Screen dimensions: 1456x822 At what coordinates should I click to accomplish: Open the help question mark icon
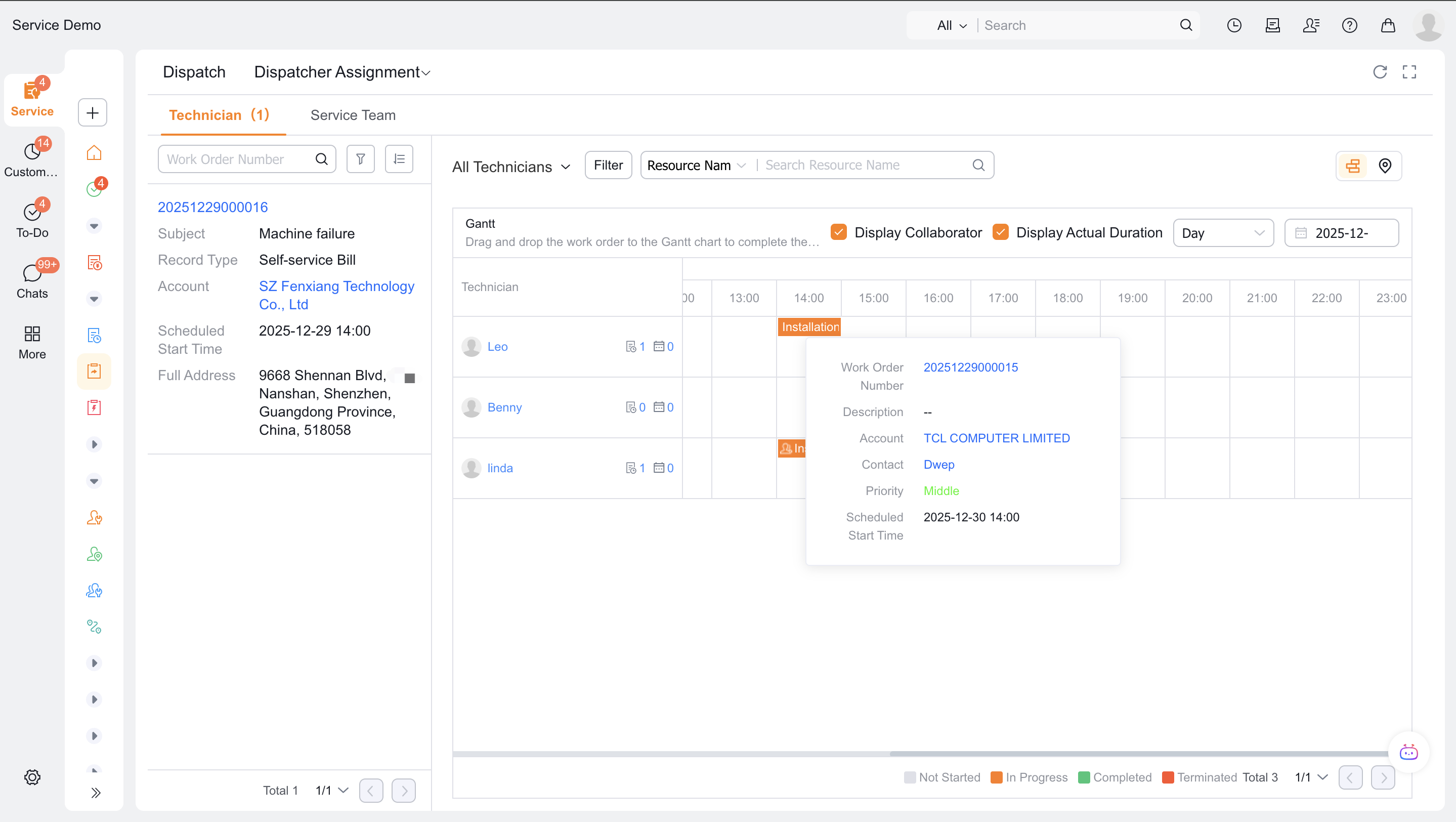point(1349,25)
